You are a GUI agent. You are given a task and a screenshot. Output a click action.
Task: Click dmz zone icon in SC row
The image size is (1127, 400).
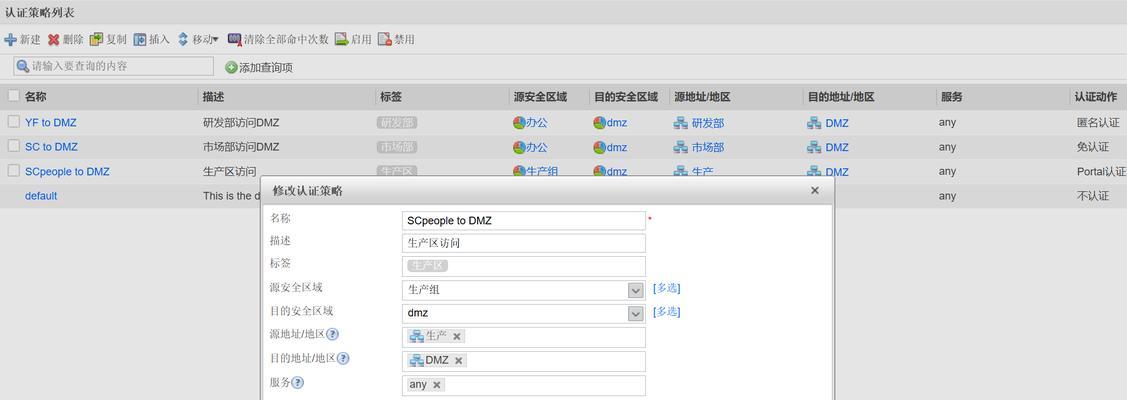tap(599, 147)
